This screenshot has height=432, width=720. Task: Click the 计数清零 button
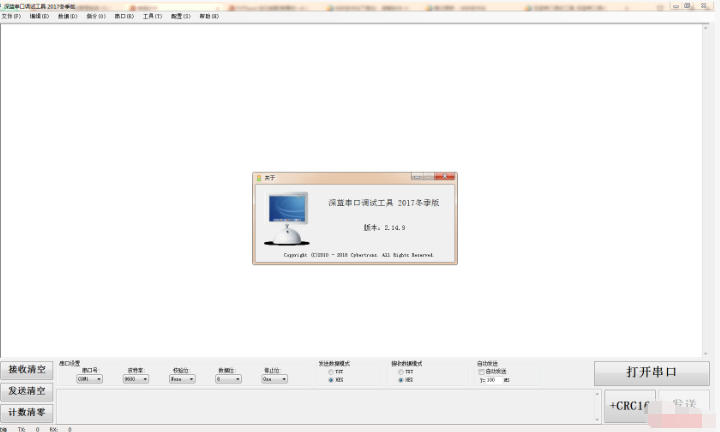[x=27, y=412]
